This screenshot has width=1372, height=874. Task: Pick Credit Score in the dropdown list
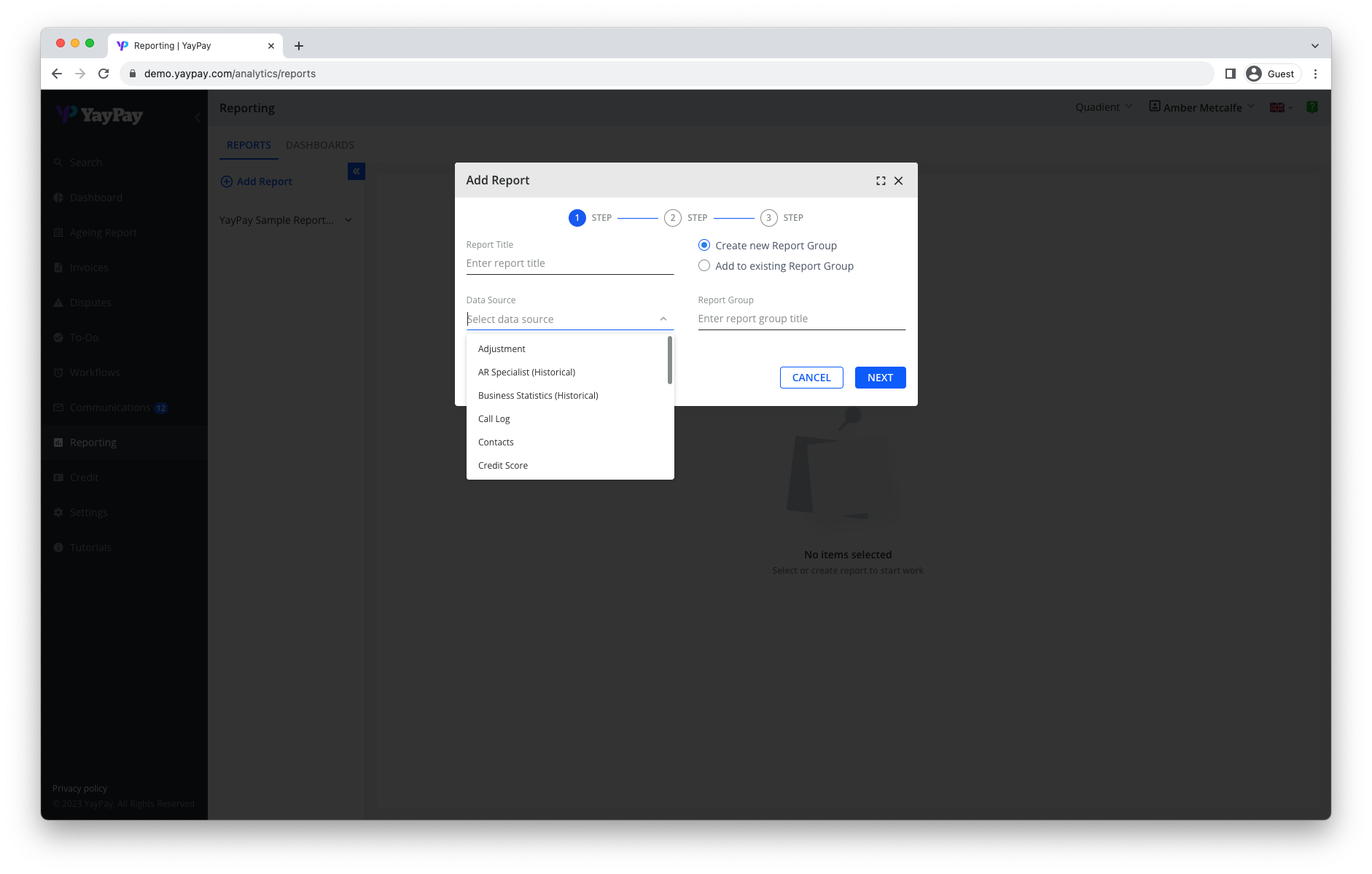503,466
